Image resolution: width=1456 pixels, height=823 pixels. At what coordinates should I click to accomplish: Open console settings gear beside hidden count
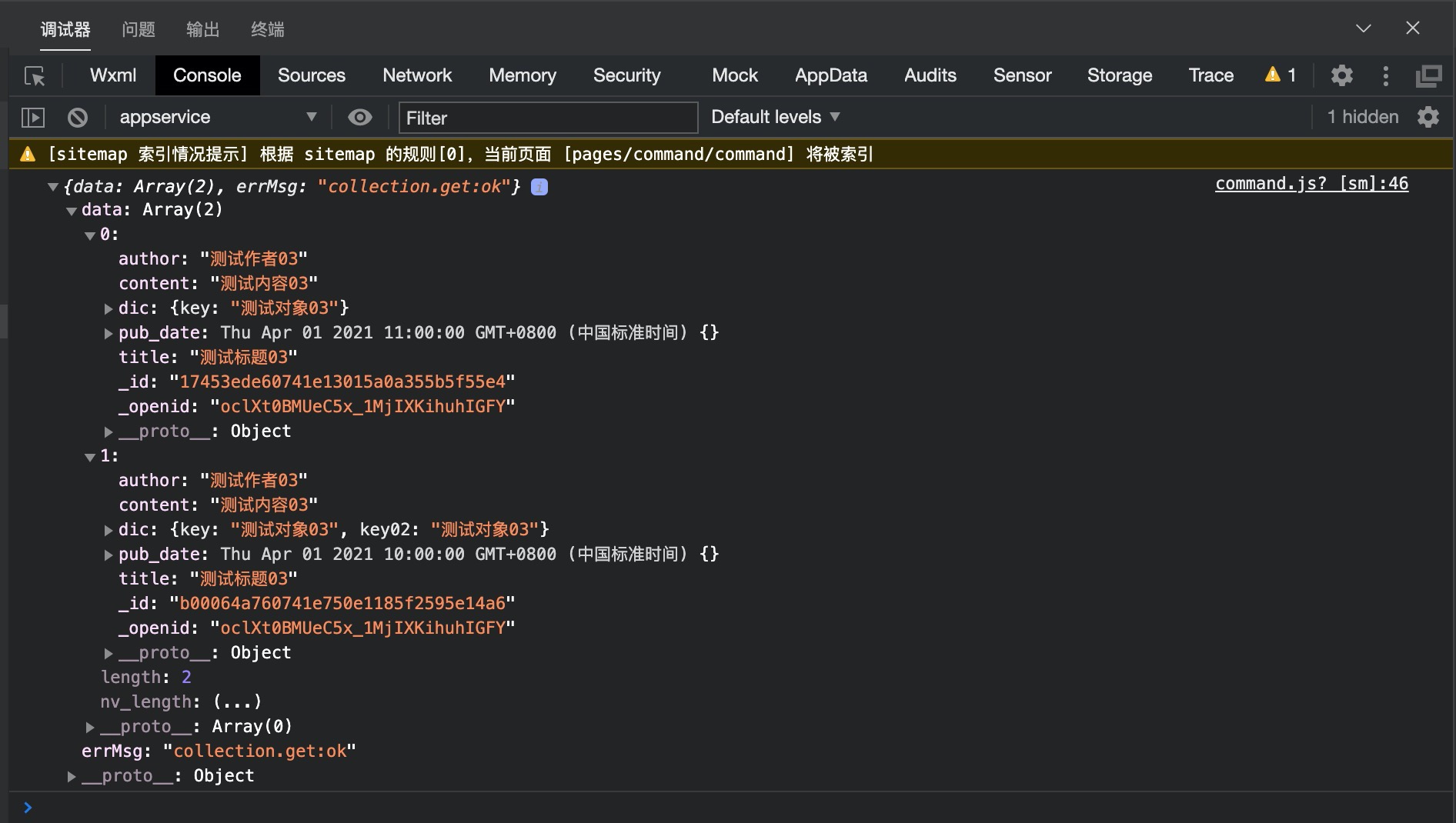tap(1428, 117)
